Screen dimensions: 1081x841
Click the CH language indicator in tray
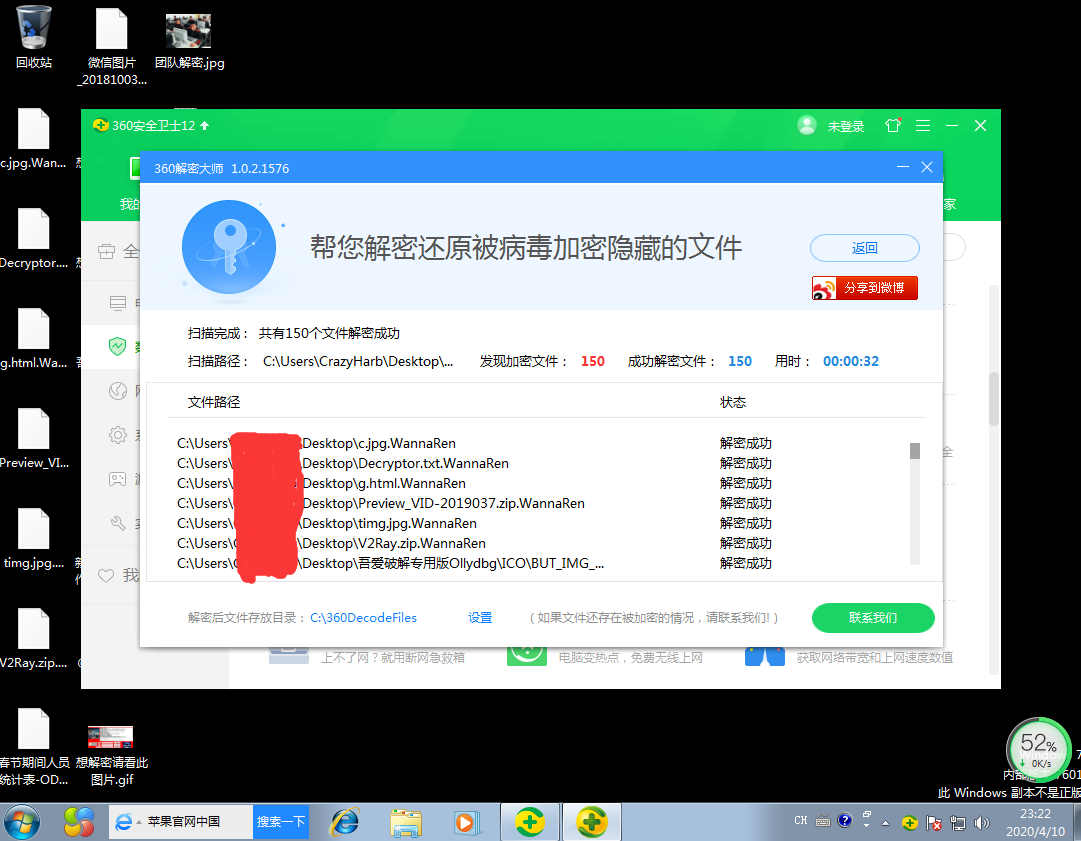point(800,820)
